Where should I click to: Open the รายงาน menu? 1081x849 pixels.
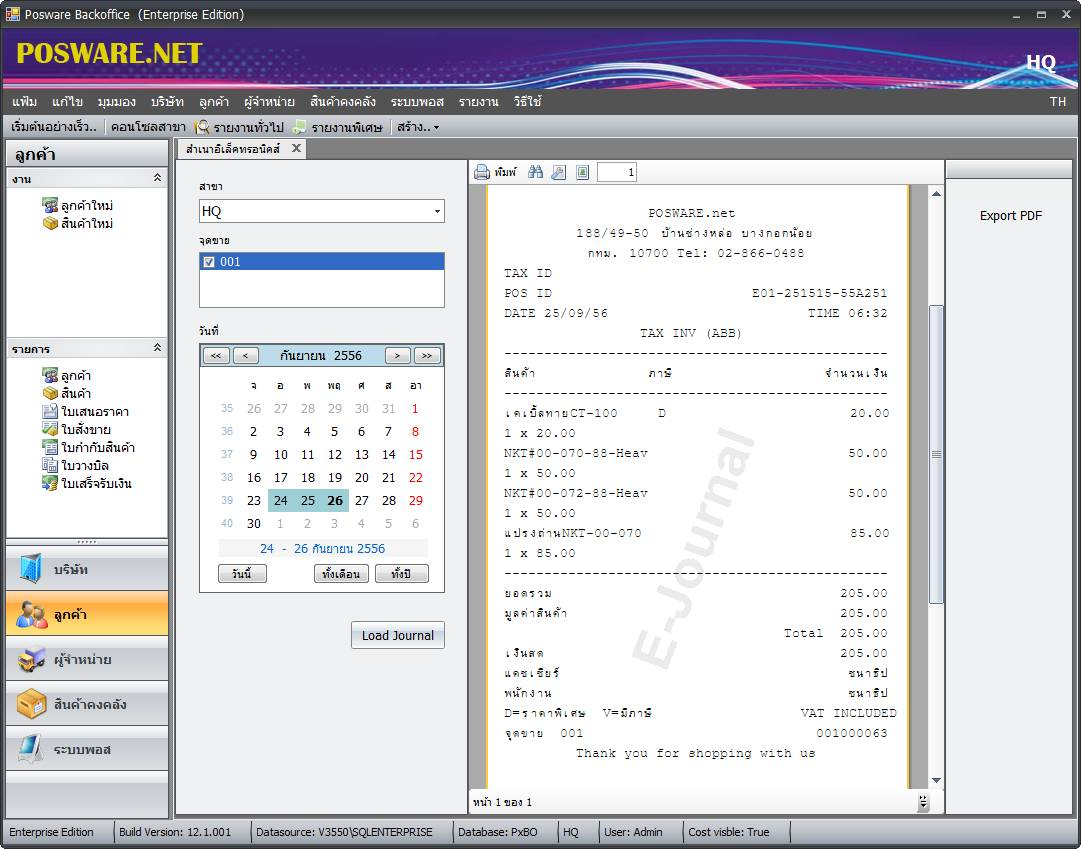click(478, 102)
